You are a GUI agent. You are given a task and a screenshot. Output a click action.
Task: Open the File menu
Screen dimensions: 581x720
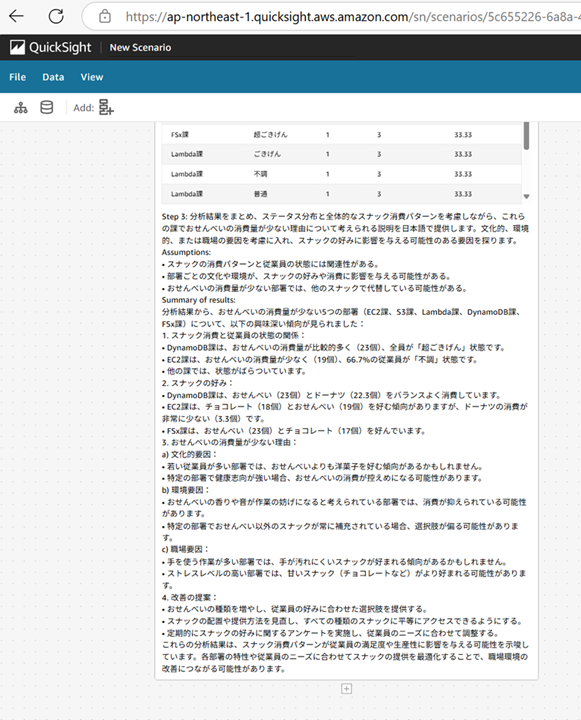(17, 77)
